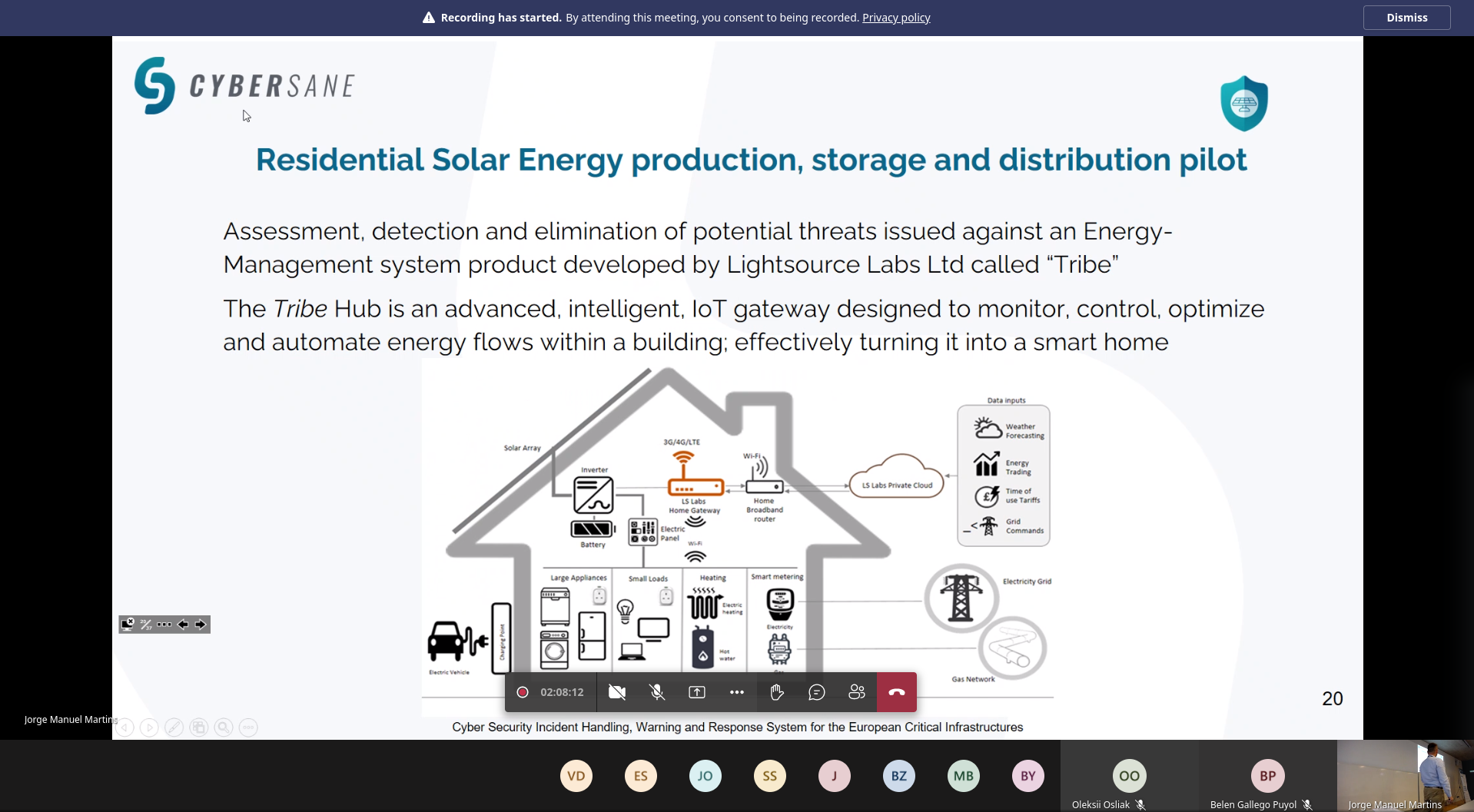Click the Electric Panel icon
Viewport: 1474px width, 812px height.
click(643, 532)
